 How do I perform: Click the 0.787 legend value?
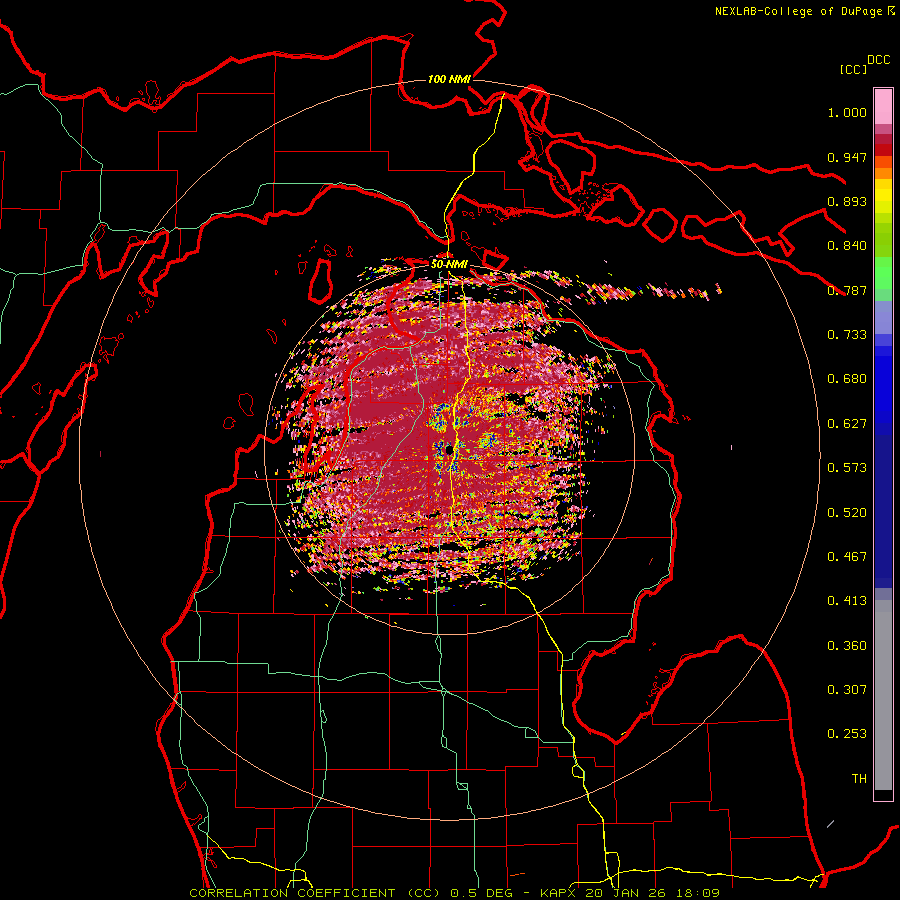847,290
